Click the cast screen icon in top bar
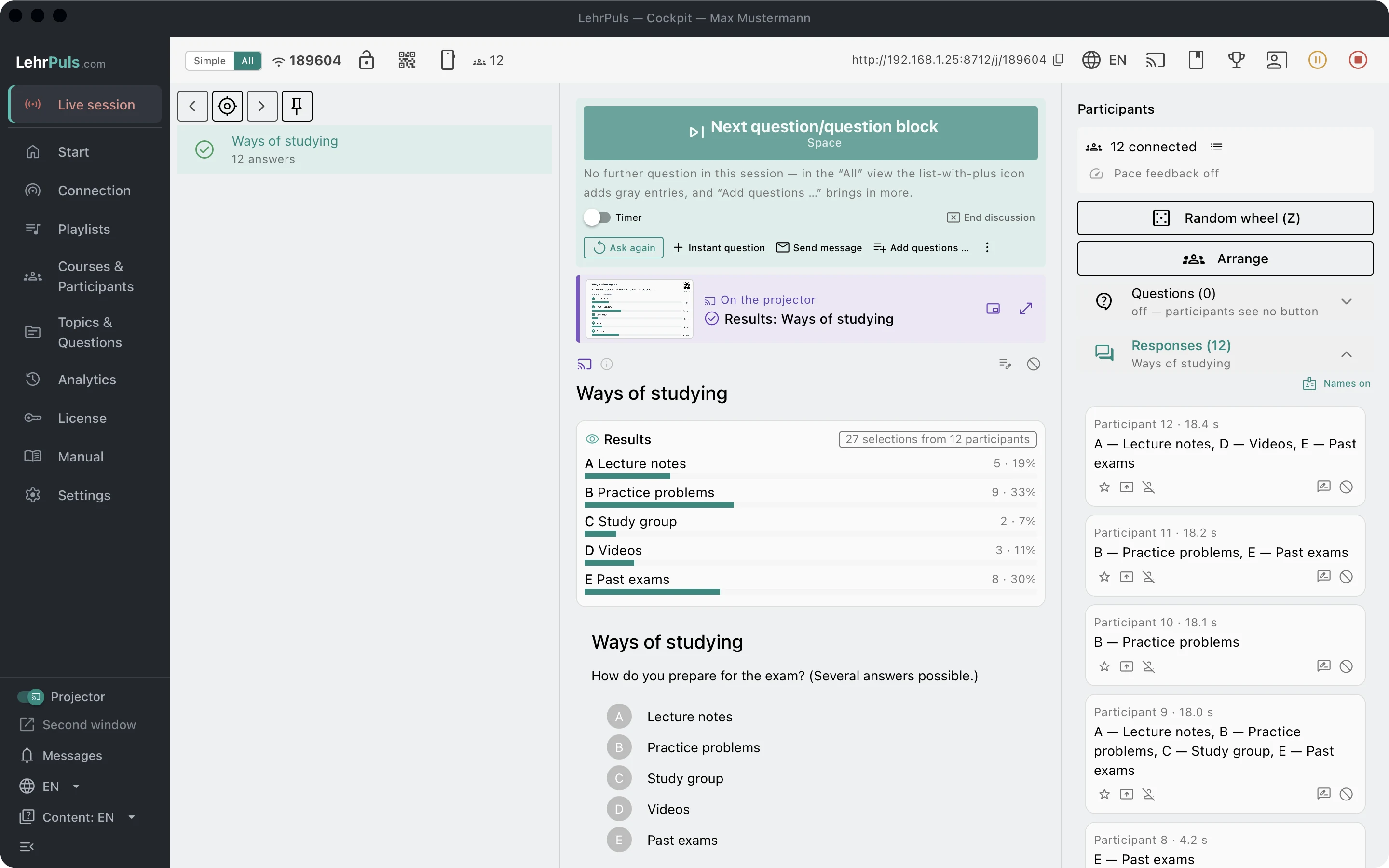This screenshot has width=1389, height=868. pyautogui.click(x=1155, y=60)
